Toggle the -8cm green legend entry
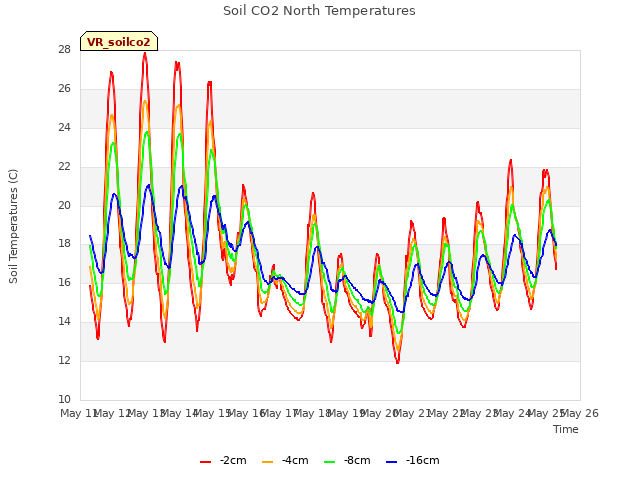Viewport: 640px width, 480px height. [347, 460]
